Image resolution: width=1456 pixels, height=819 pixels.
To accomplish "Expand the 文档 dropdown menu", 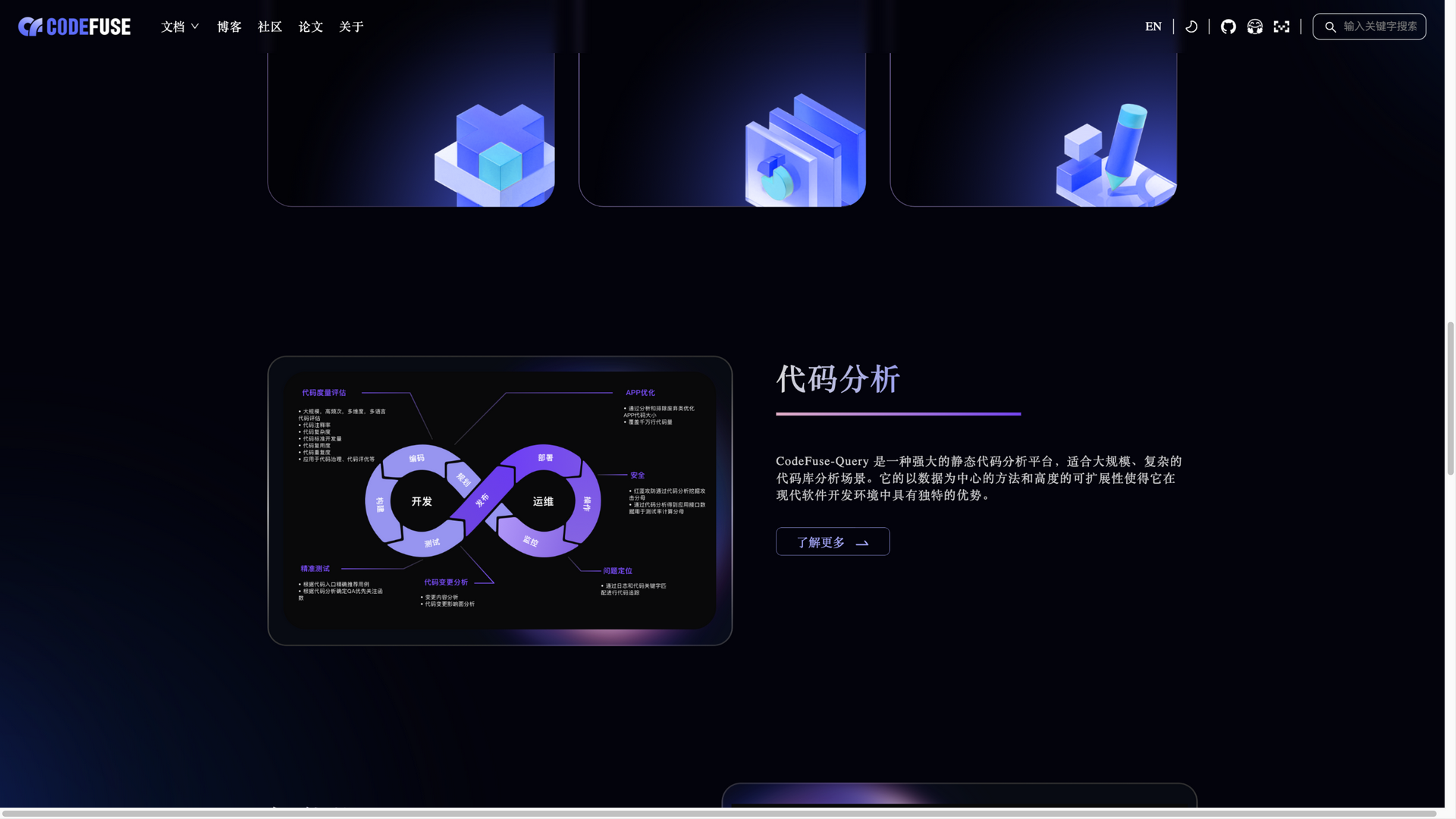I will [180, 27].
